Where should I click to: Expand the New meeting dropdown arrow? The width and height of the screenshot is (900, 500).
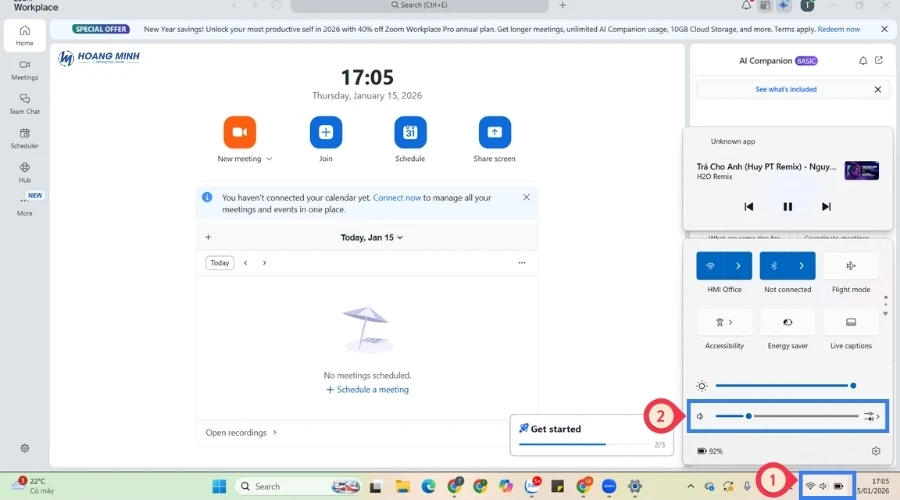click(x=269, y=159)
